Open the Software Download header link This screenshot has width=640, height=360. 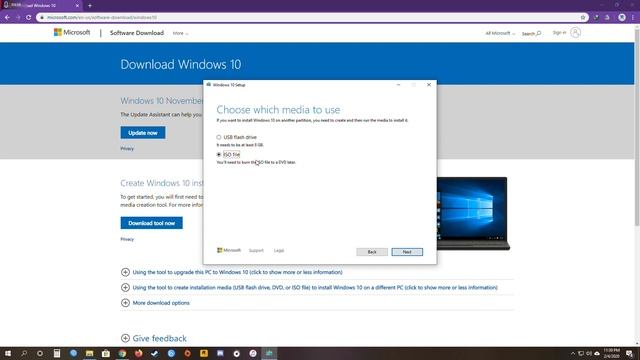pos(137,33)
